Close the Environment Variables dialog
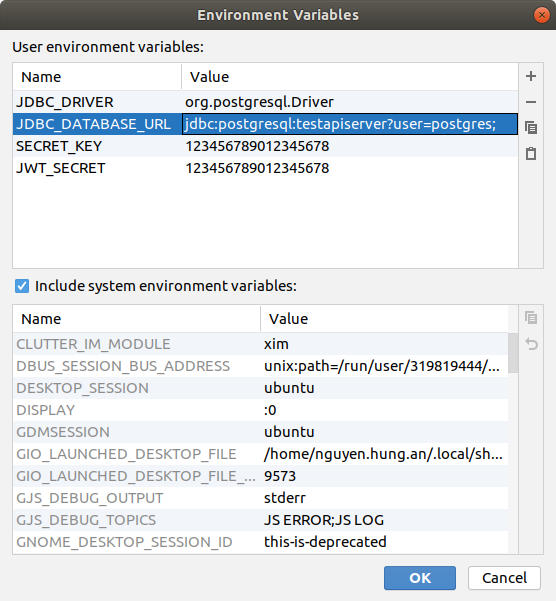Image resolution: width=556 pixels, height=601 pixels. tap(541, 15)
